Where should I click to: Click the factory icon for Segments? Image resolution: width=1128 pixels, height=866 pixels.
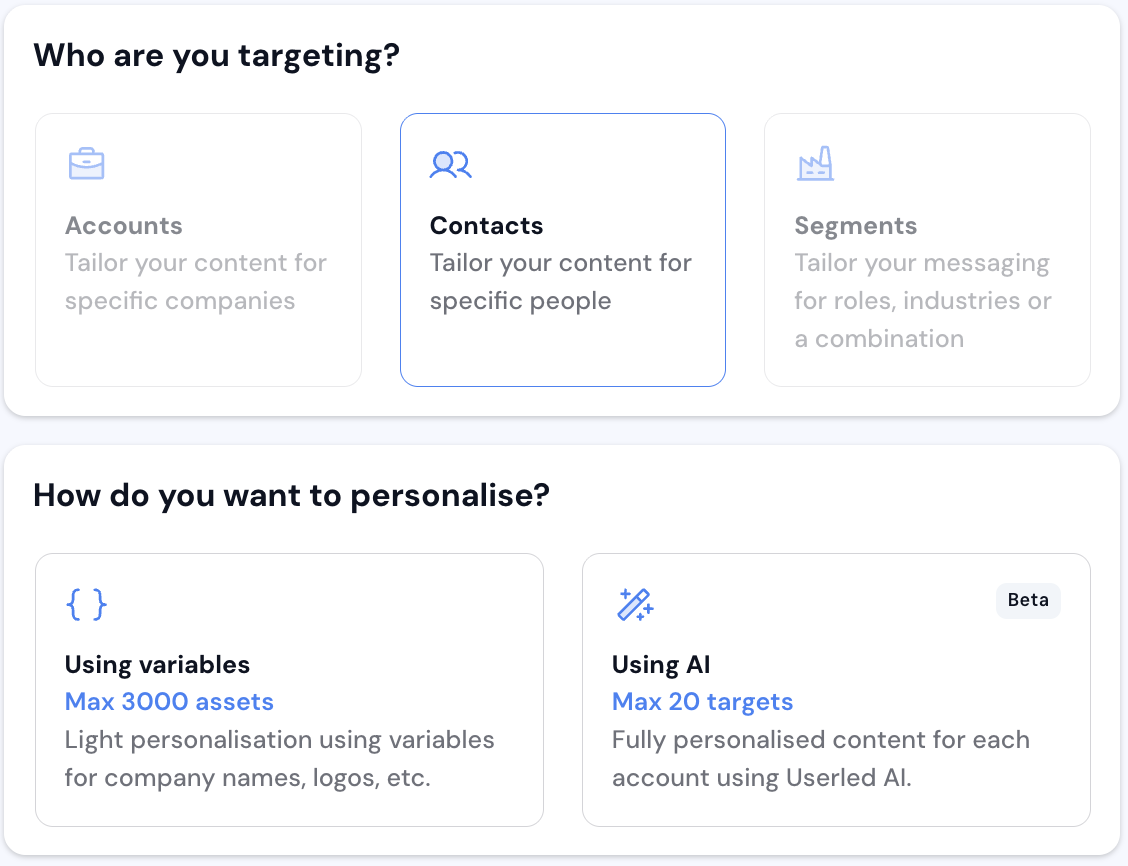point(815,164)
